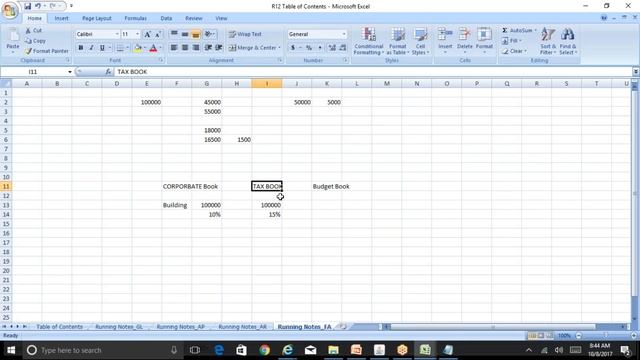
Task: Open the Merge & Center dropdown arrow
Action: pos(280,48)
